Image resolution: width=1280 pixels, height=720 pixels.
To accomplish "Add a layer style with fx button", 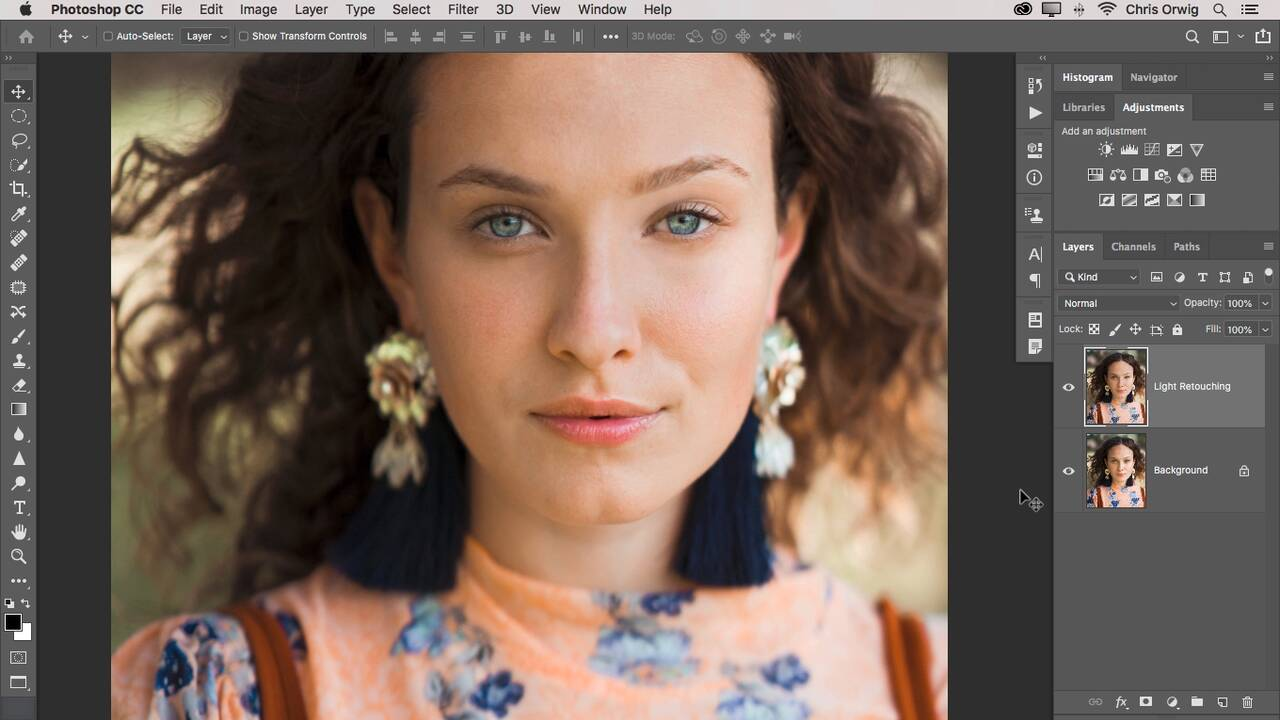I will [x=1121, y=702].
